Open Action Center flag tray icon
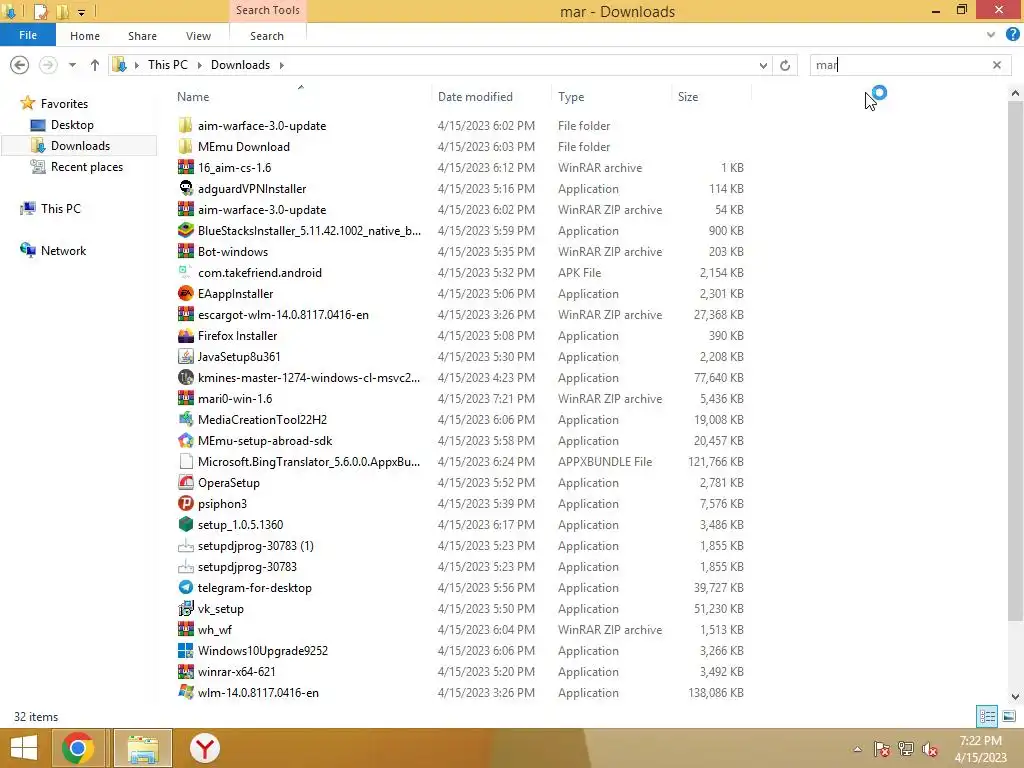Viewport: 1024px width, 768px height. [x=881, y=749]
